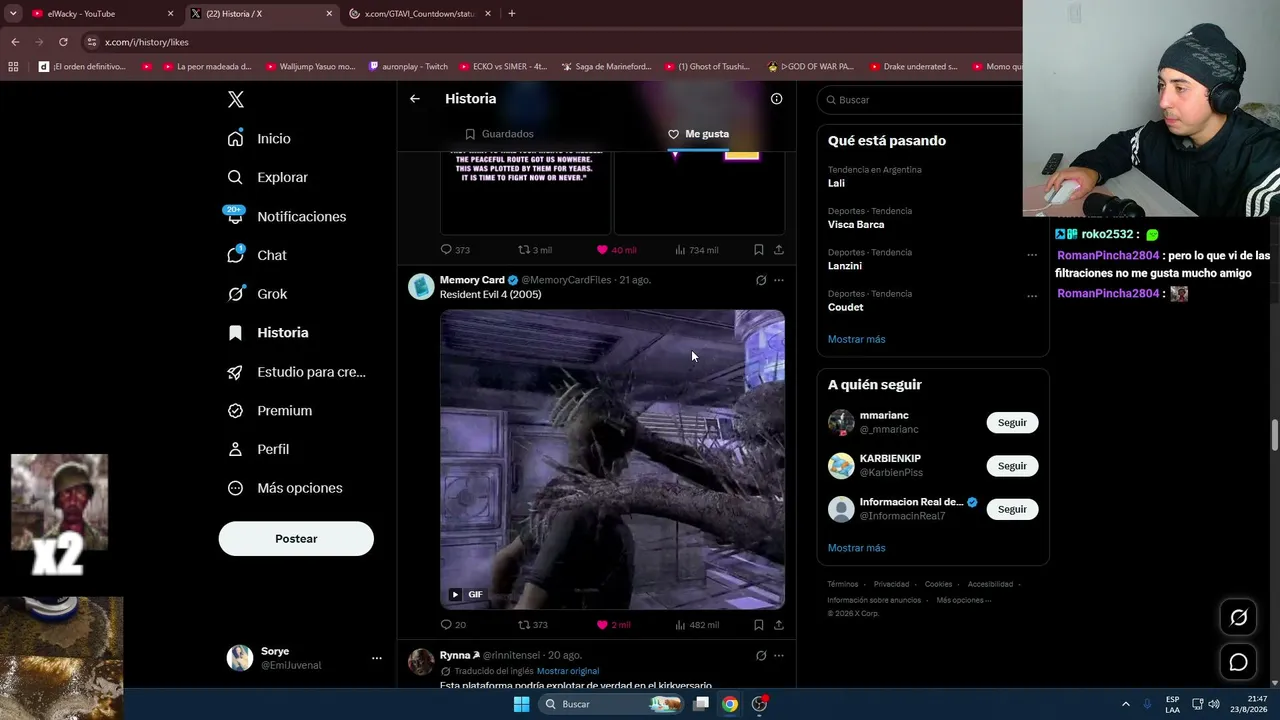
Task: Click the info icon in Historia header
Action: [776, 99]
